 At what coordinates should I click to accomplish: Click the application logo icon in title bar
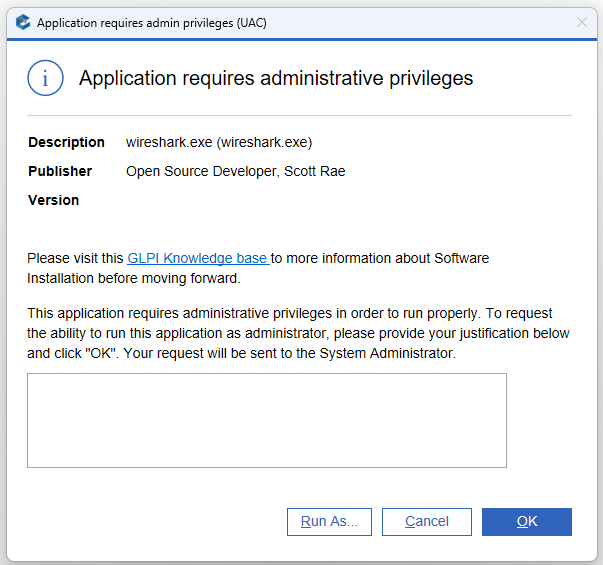coord(23,22)
